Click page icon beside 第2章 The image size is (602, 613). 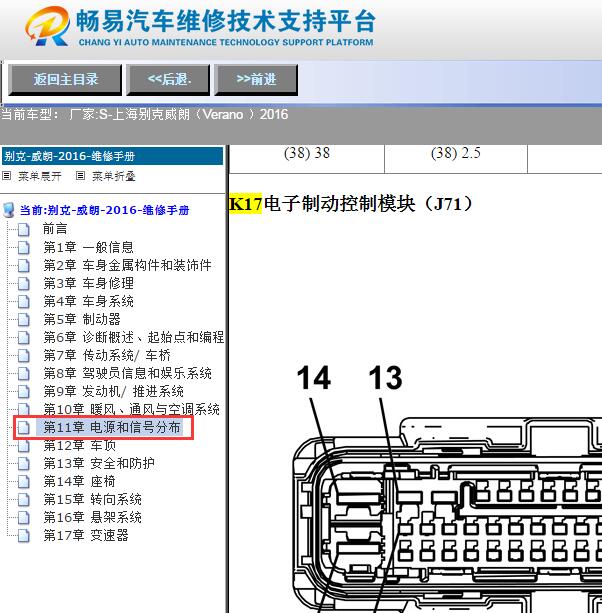click(23, 265)
